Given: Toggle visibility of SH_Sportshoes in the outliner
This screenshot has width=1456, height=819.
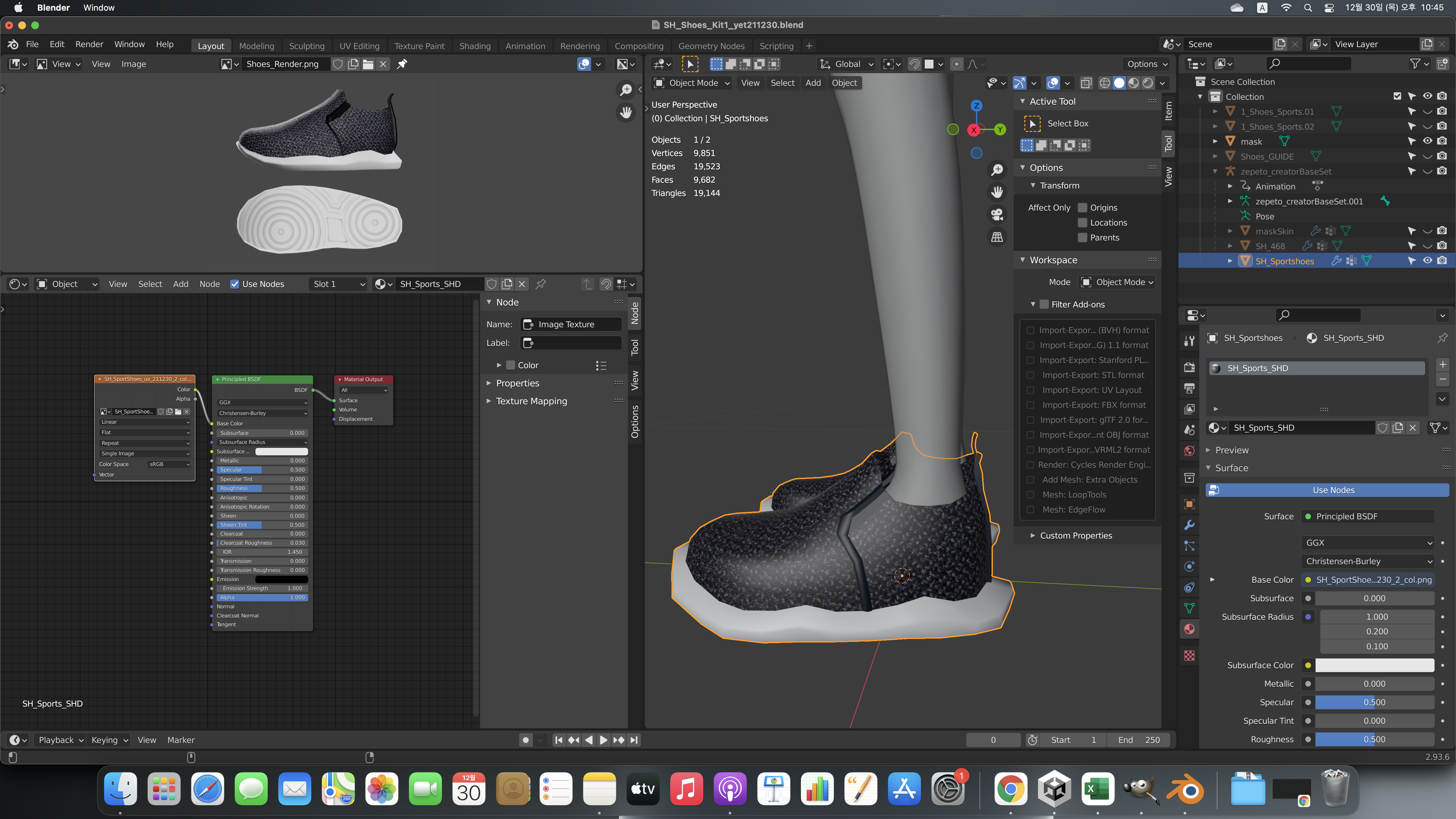Looking at the screenshot, I should [1427, 261].
